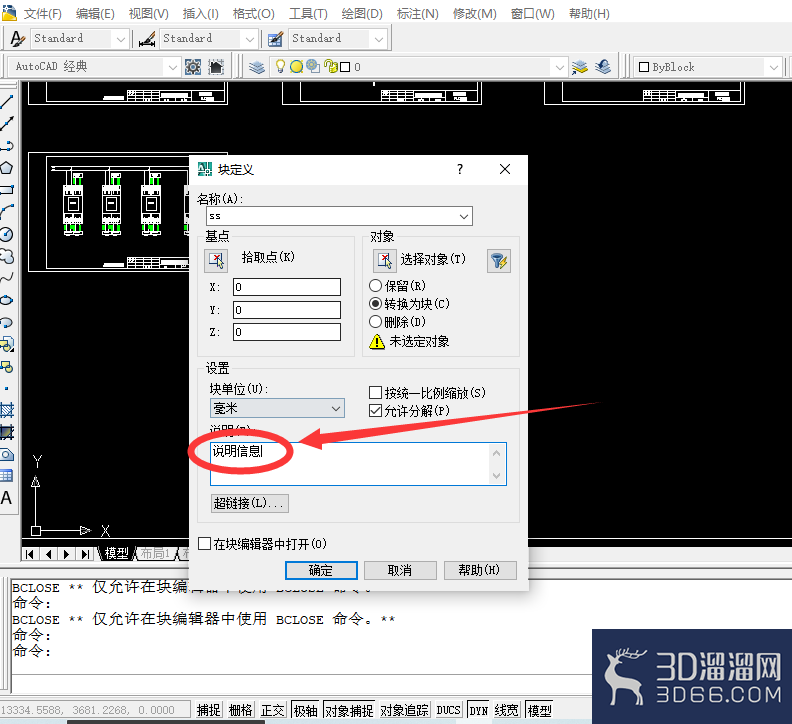Select the Line draw tool
Image resolution: width=792 pixels, height=724 pixels.
(7, 102)
